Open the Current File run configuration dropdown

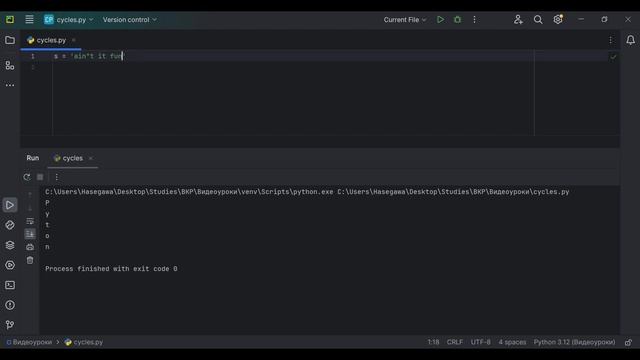(404, 20)
